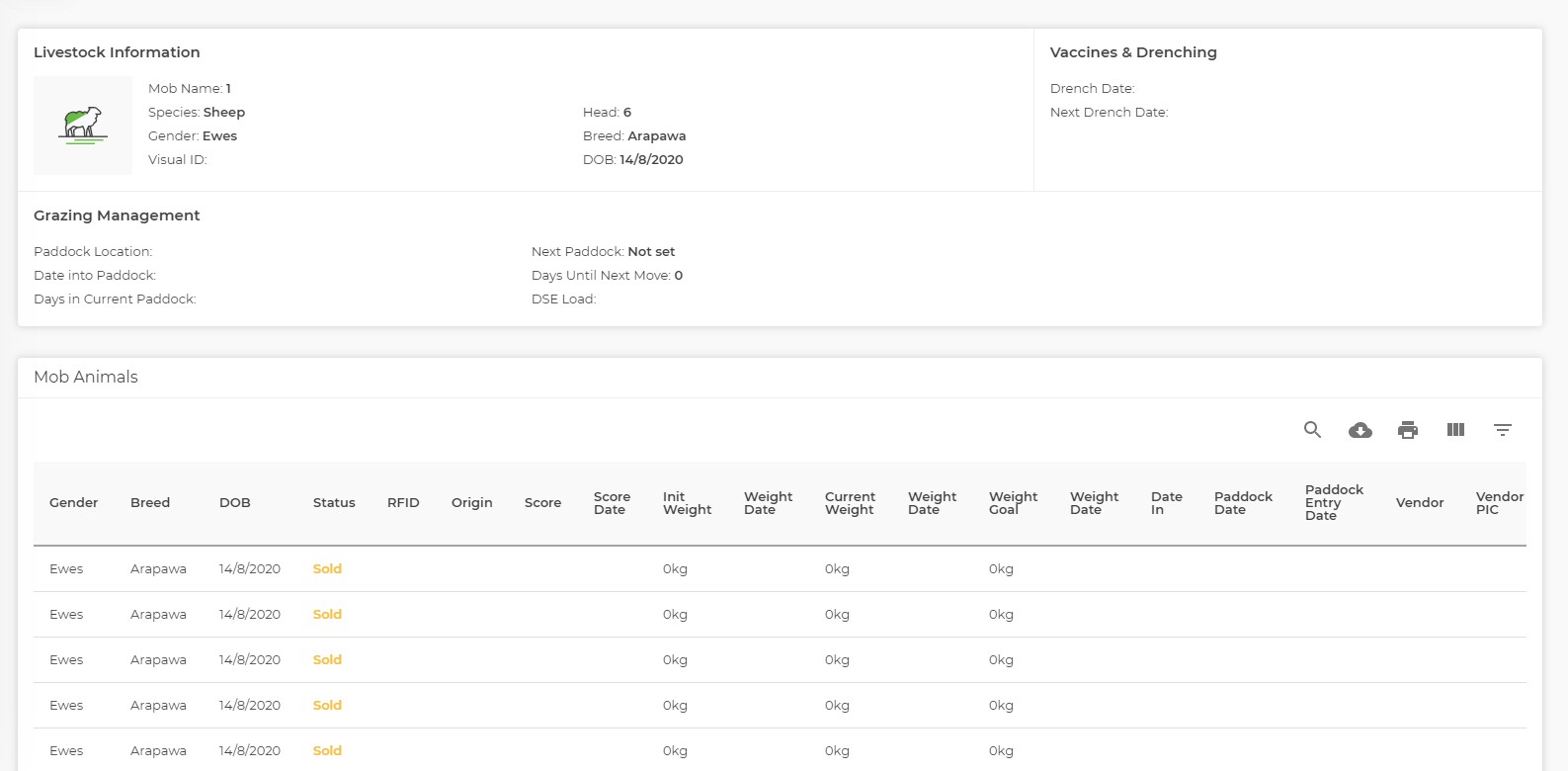Open the view columns selector icon

(1454, 430)
